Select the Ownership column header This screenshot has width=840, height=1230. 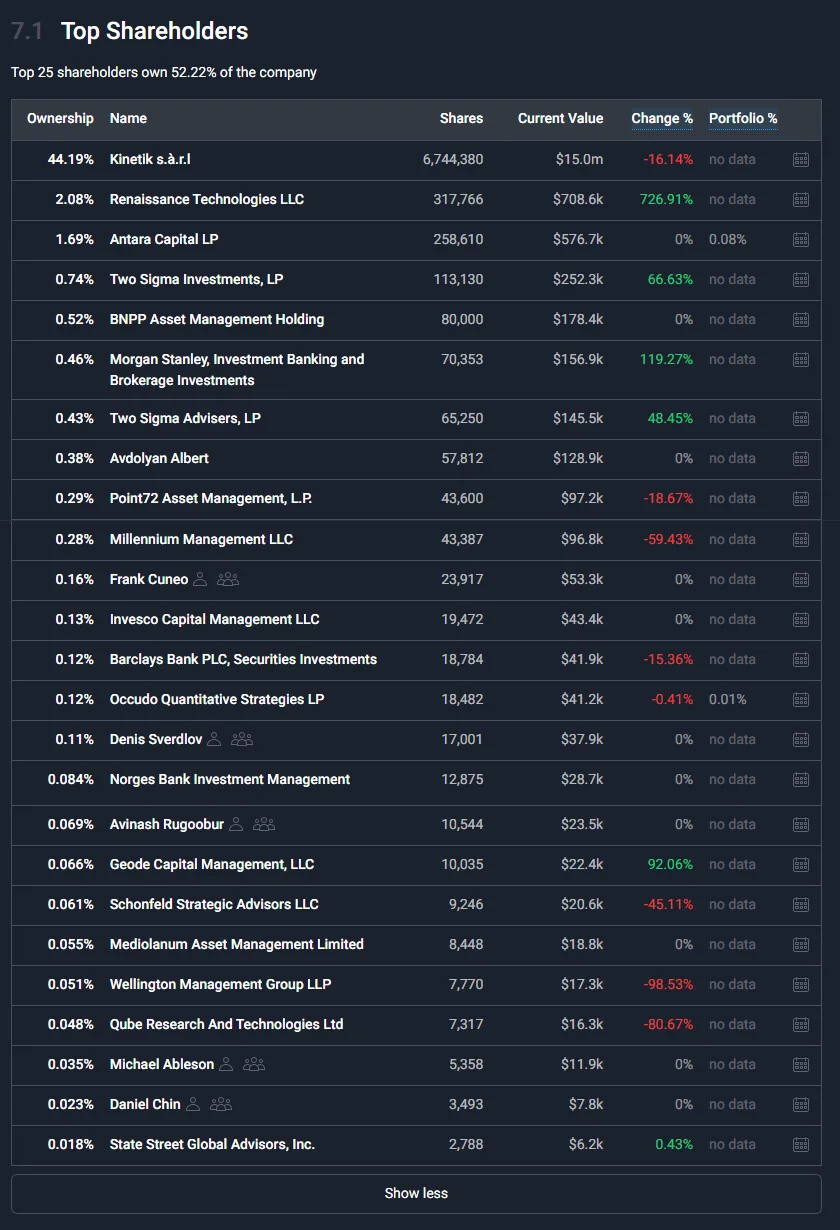tap(60, 118)
